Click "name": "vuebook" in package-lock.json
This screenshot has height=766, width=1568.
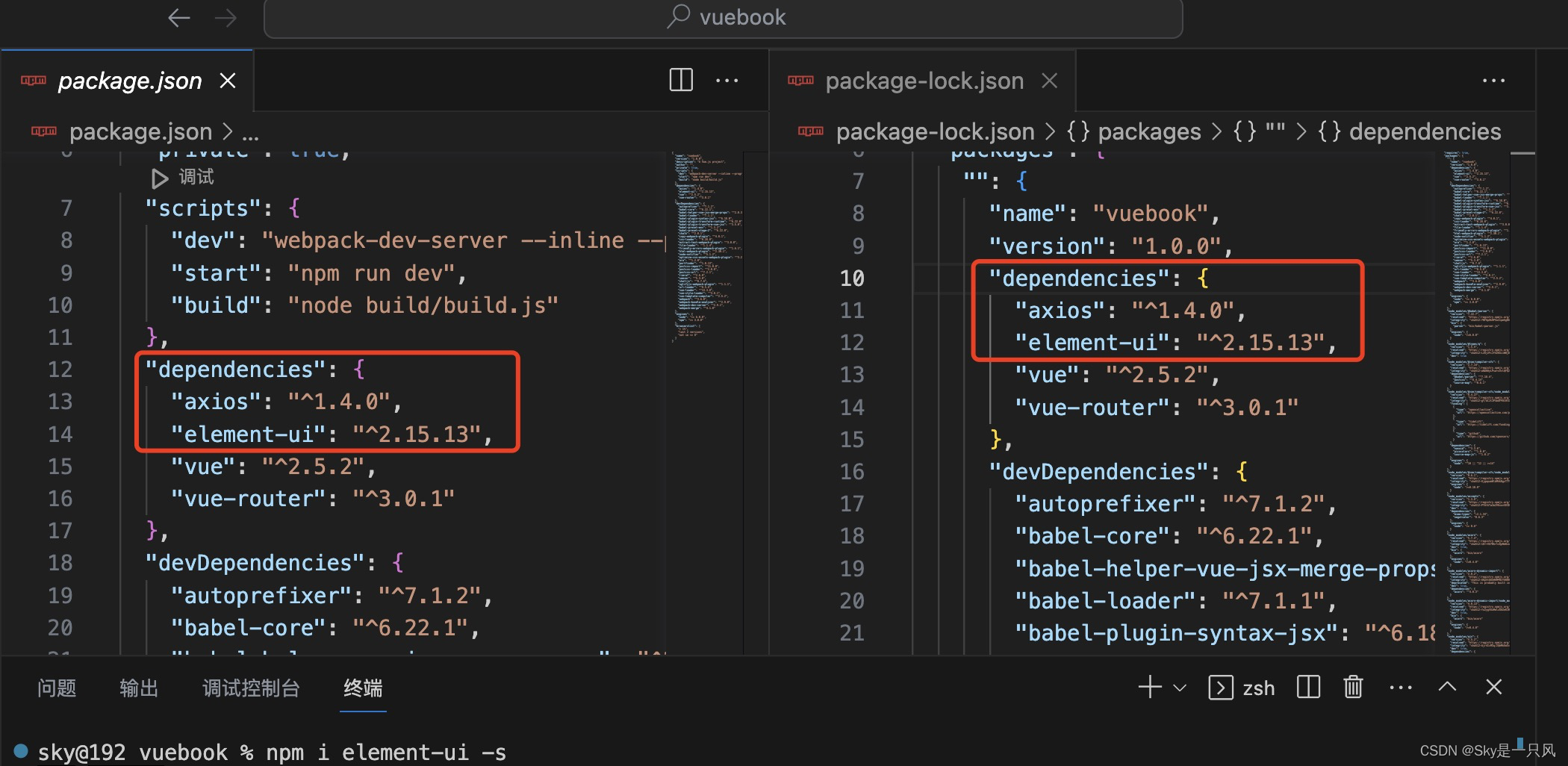coord(1104,214)
